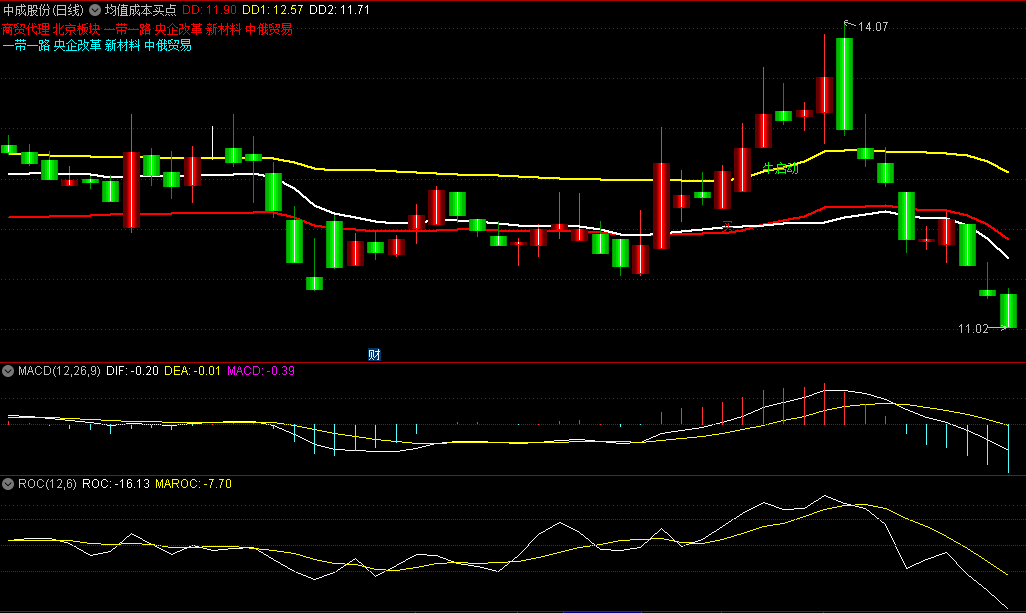This screenshot has width=1026, height=613.
Task: Open the MACD indicator dropdown arrow
Action: pos(8,371)
